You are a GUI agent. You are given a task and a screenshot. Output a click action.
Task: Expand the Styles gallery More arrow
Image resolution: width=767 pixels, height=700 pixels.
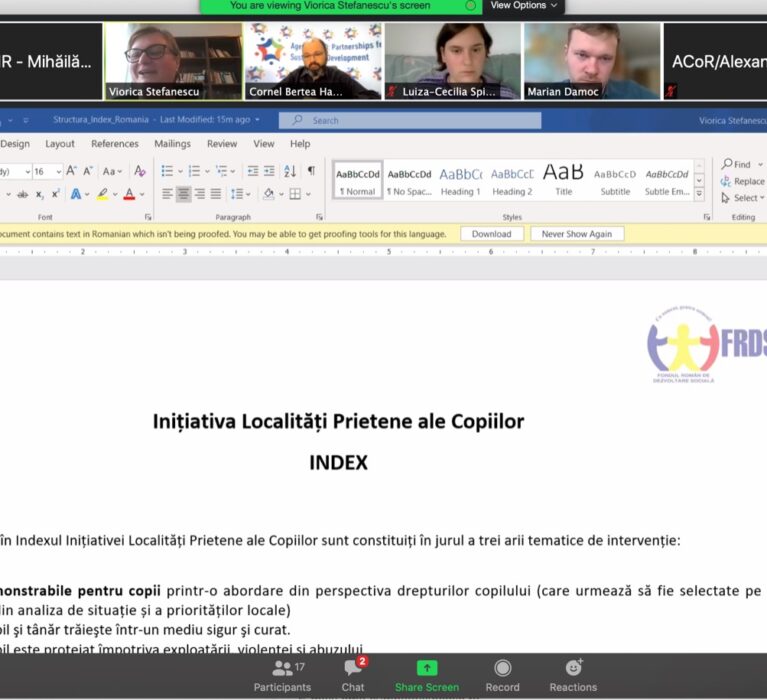[x=699, y=194]
